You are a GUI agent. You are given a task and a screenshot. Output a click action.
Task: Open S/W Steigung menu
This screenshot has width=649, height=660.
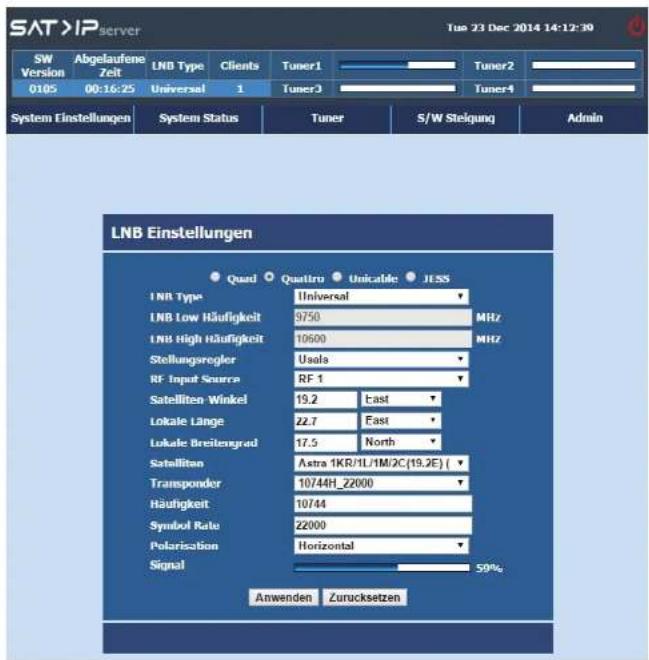456,118
